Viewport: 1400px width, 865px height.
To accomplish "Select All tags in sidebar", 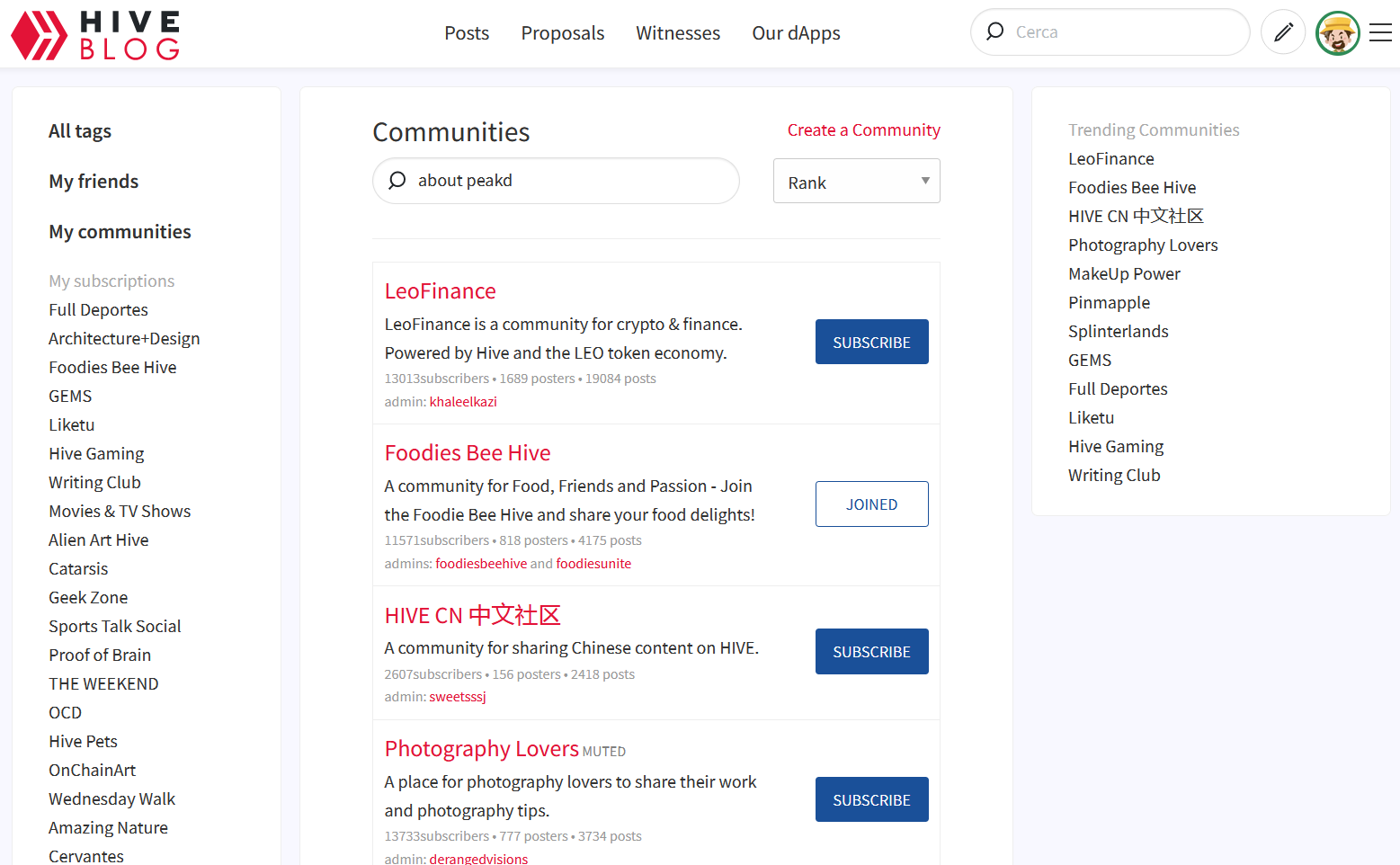I will coord(80,131).
